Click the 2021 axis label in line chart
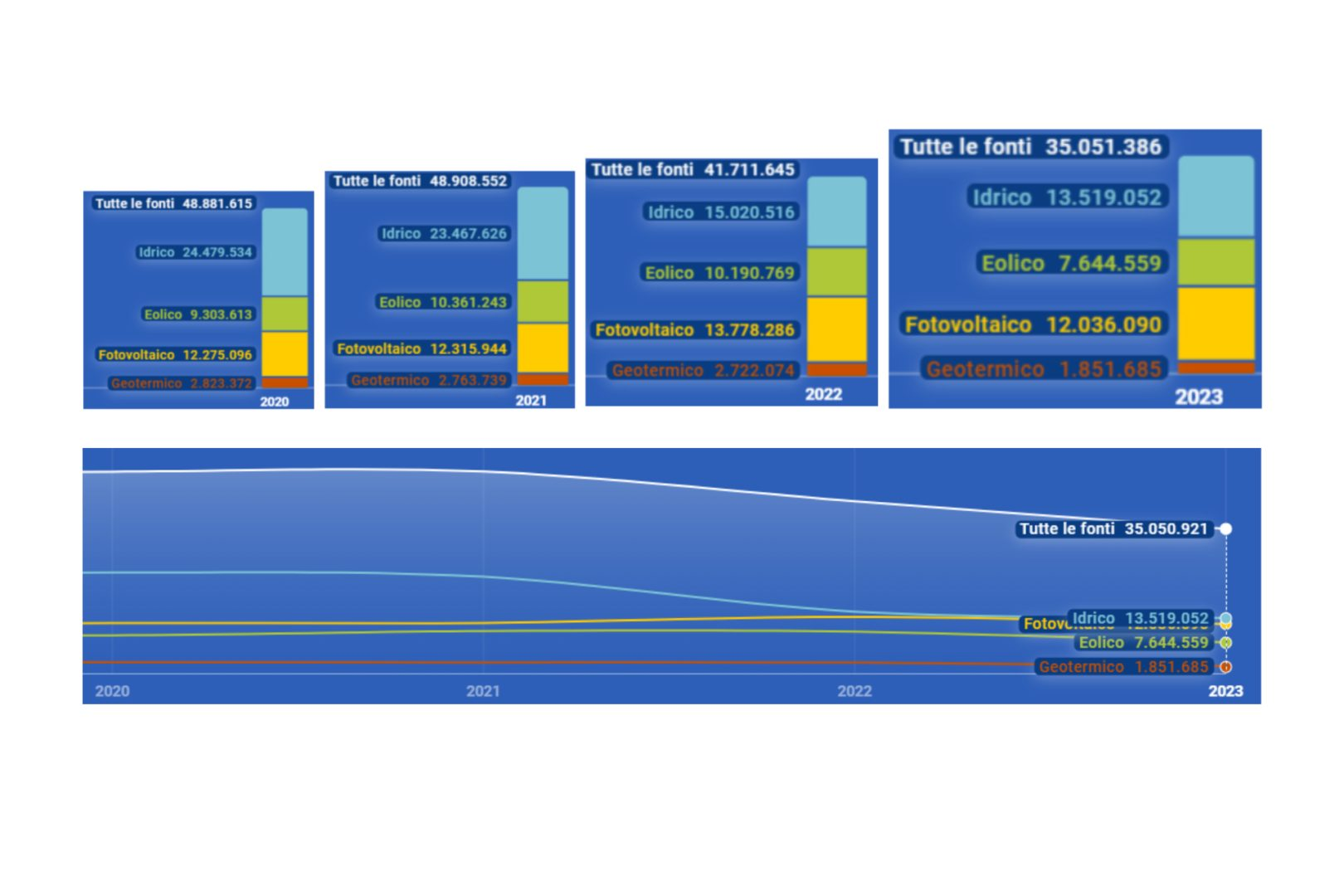 pyautogui.click(x=483, y=691)
